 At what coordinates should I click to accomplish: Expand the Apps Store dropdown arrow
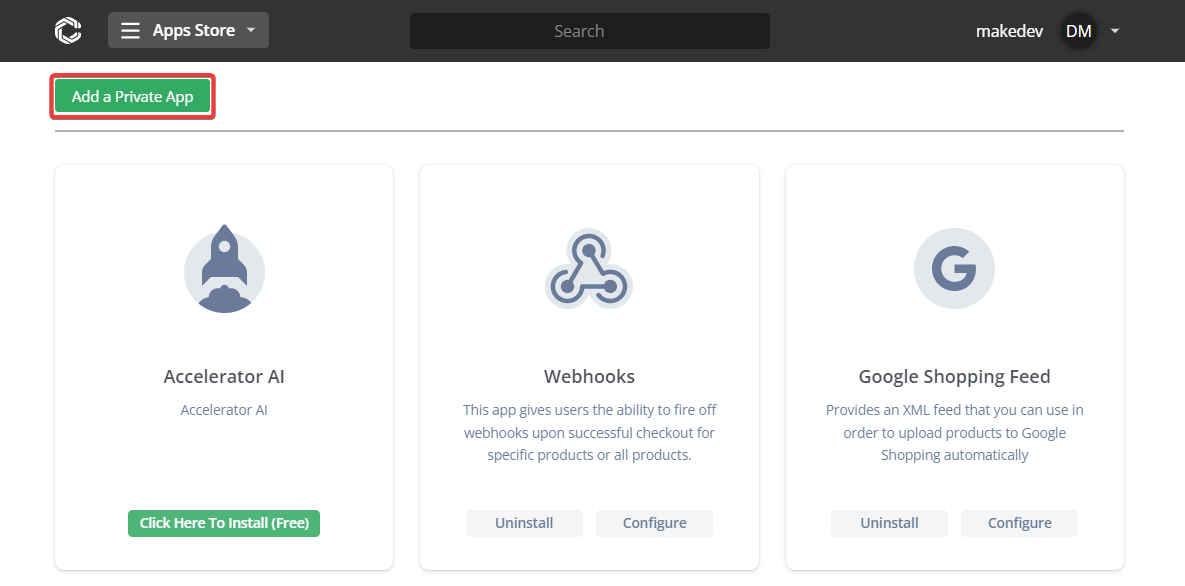pos(251,30)
